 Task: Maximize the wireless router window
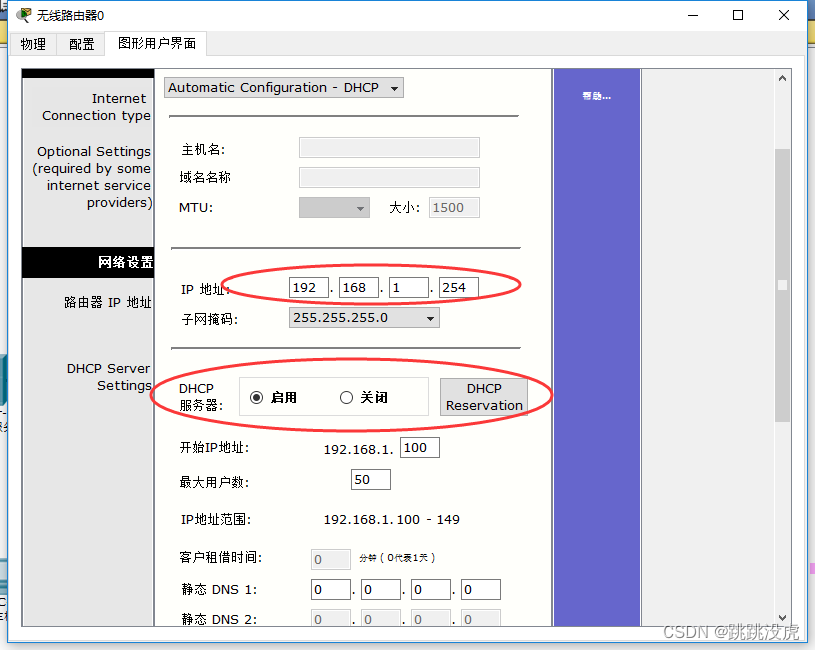pos(738,15)
